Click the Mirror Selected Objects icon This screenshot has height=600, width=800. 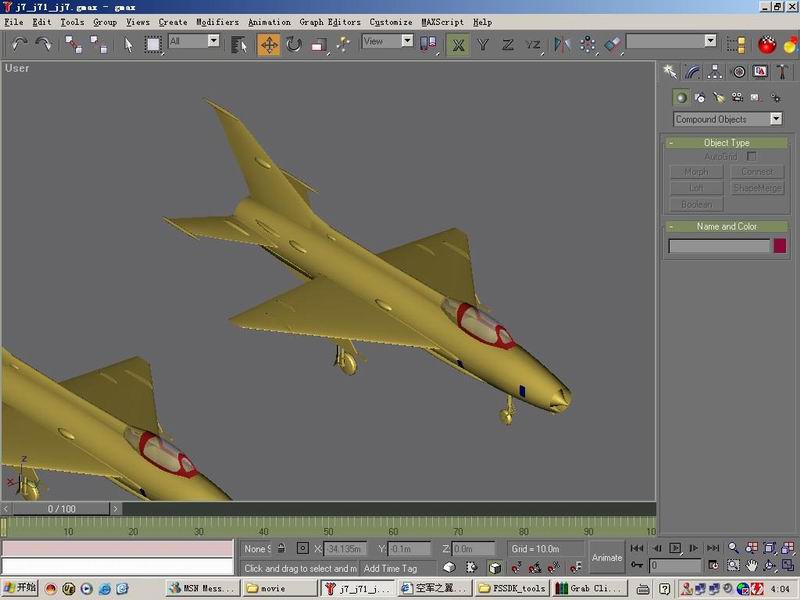click(x=562, y=44)
